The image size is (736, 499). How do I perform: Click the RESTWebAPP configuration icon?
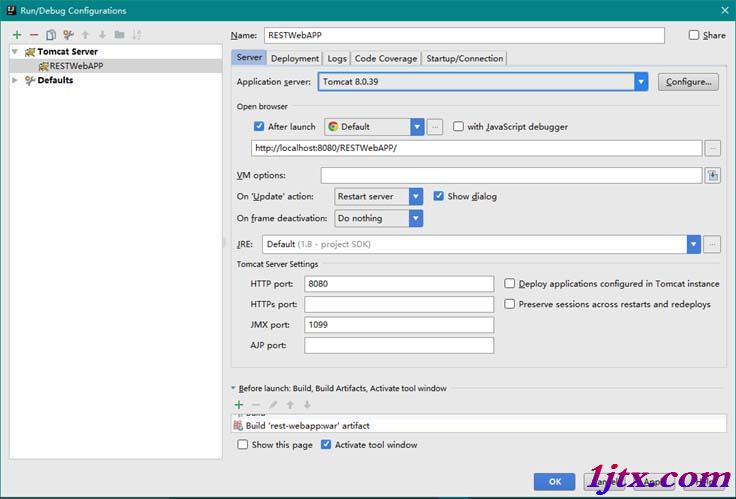[x=44, y=66]
